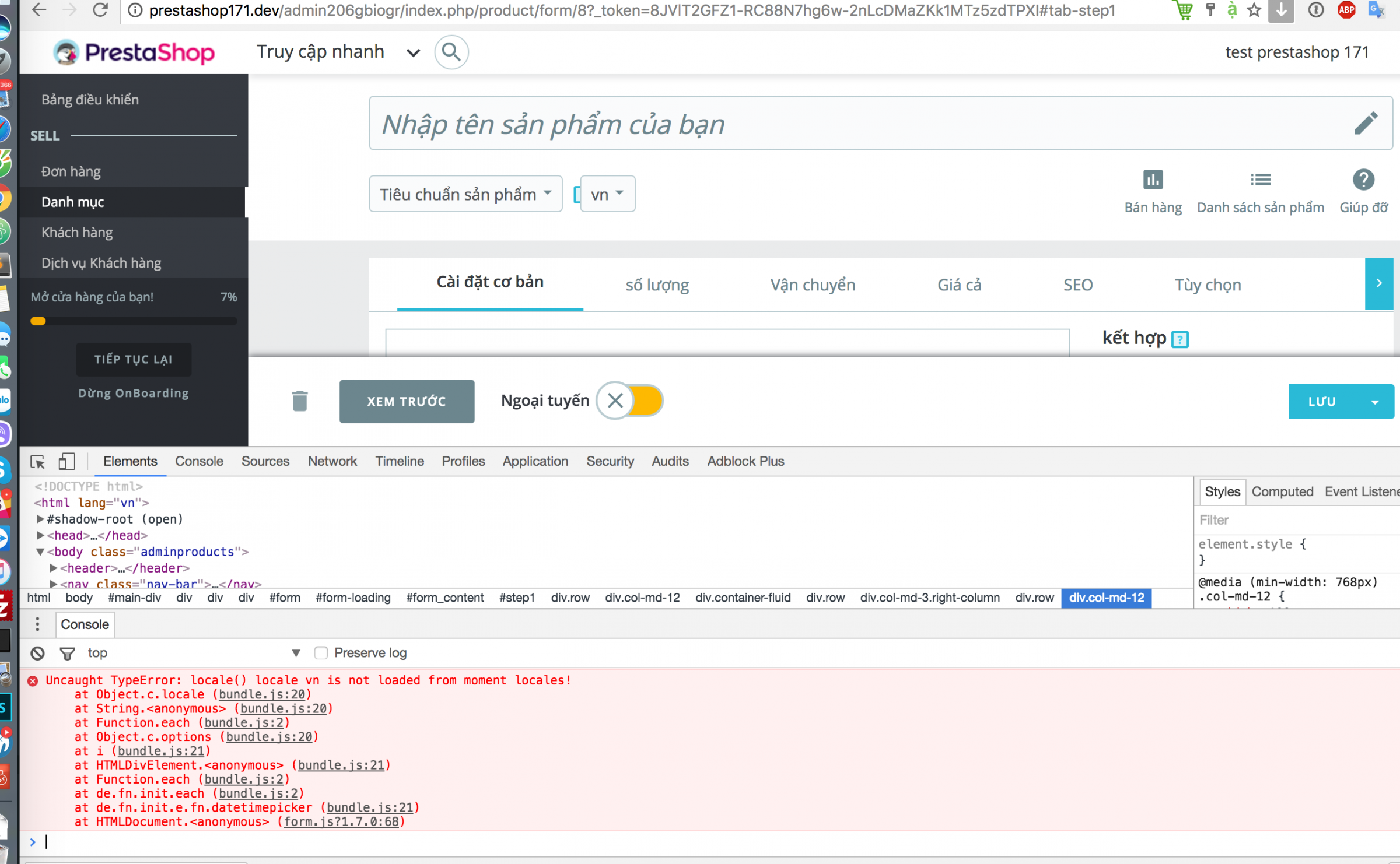Click the XEM TRƯỚC preview button
1400x864 pixels.
(x=407, y=401)
